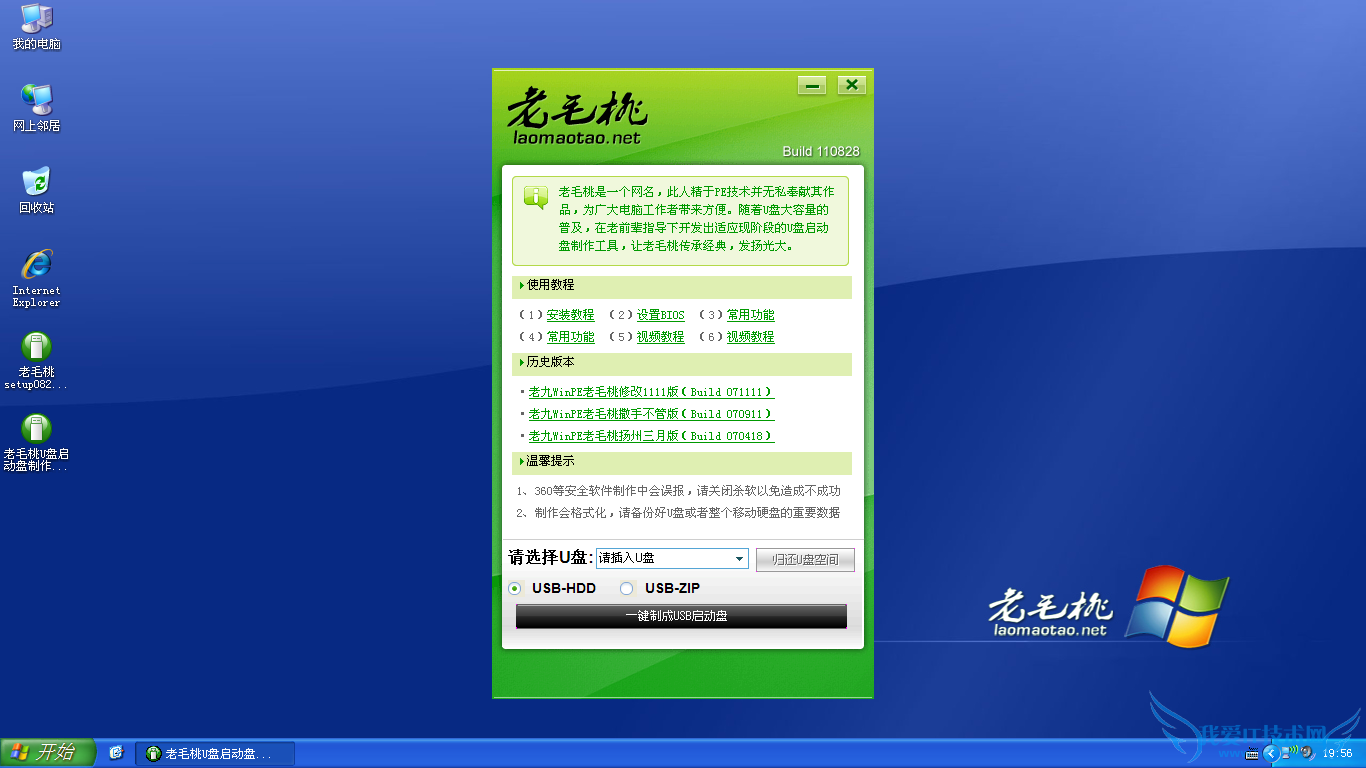
Task: Click the 老毛桃是一个网名 intro paragraph
Action: (x=697, y=218)
